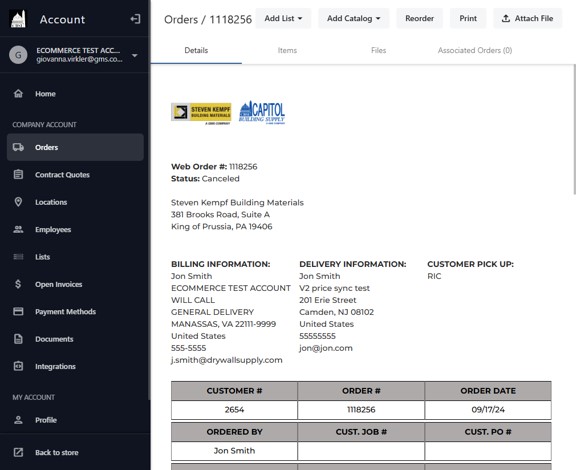
Task: Click the CUSTOMER PICK UP RIC value
Action: click(434, 276)
